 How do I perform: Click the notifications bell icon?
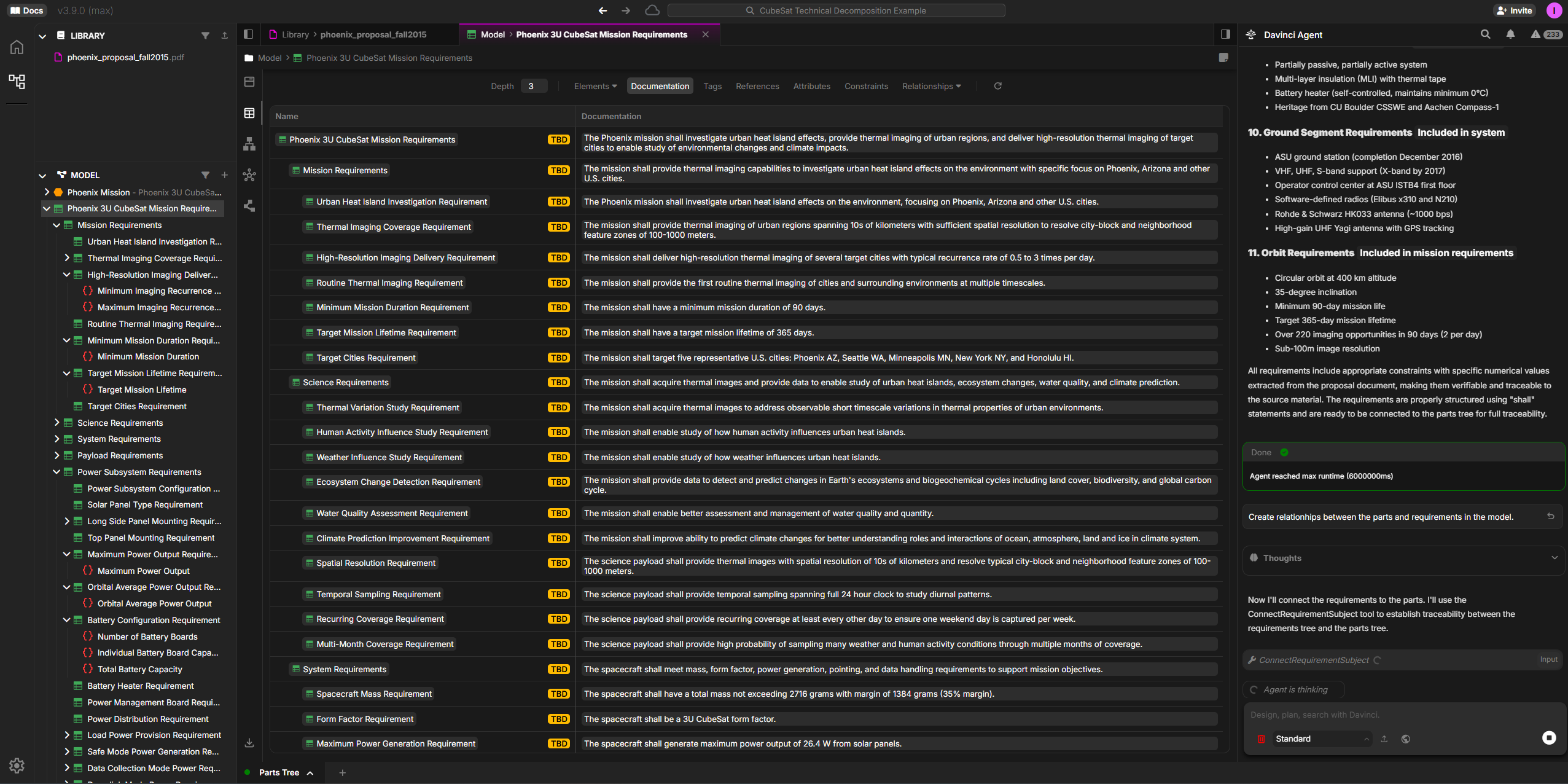pyautogui.click(x=1510, y=34)
